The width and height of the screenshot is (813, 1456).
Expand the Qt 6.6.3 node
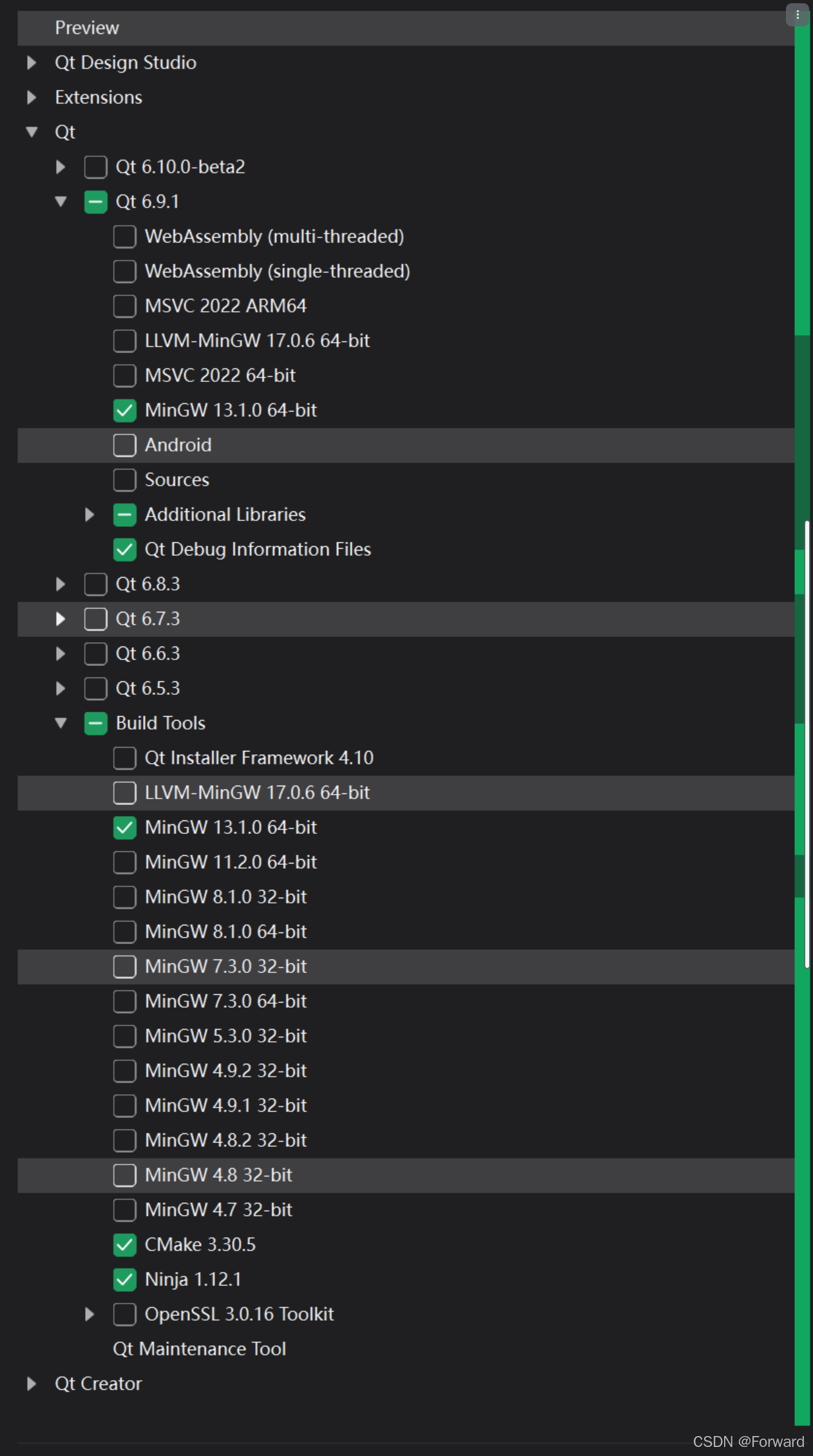click(61, 654)
